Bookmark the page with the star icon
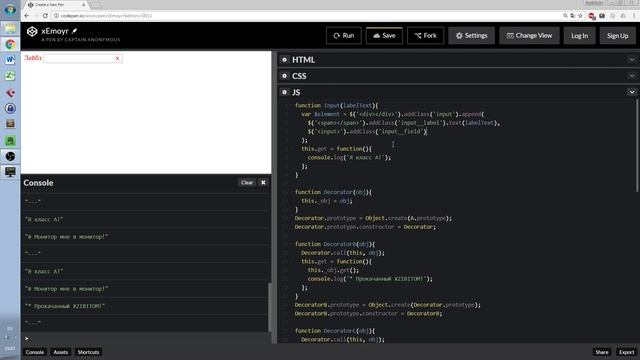The width and height of the screenshot is (640, 360). click(580, 16)
